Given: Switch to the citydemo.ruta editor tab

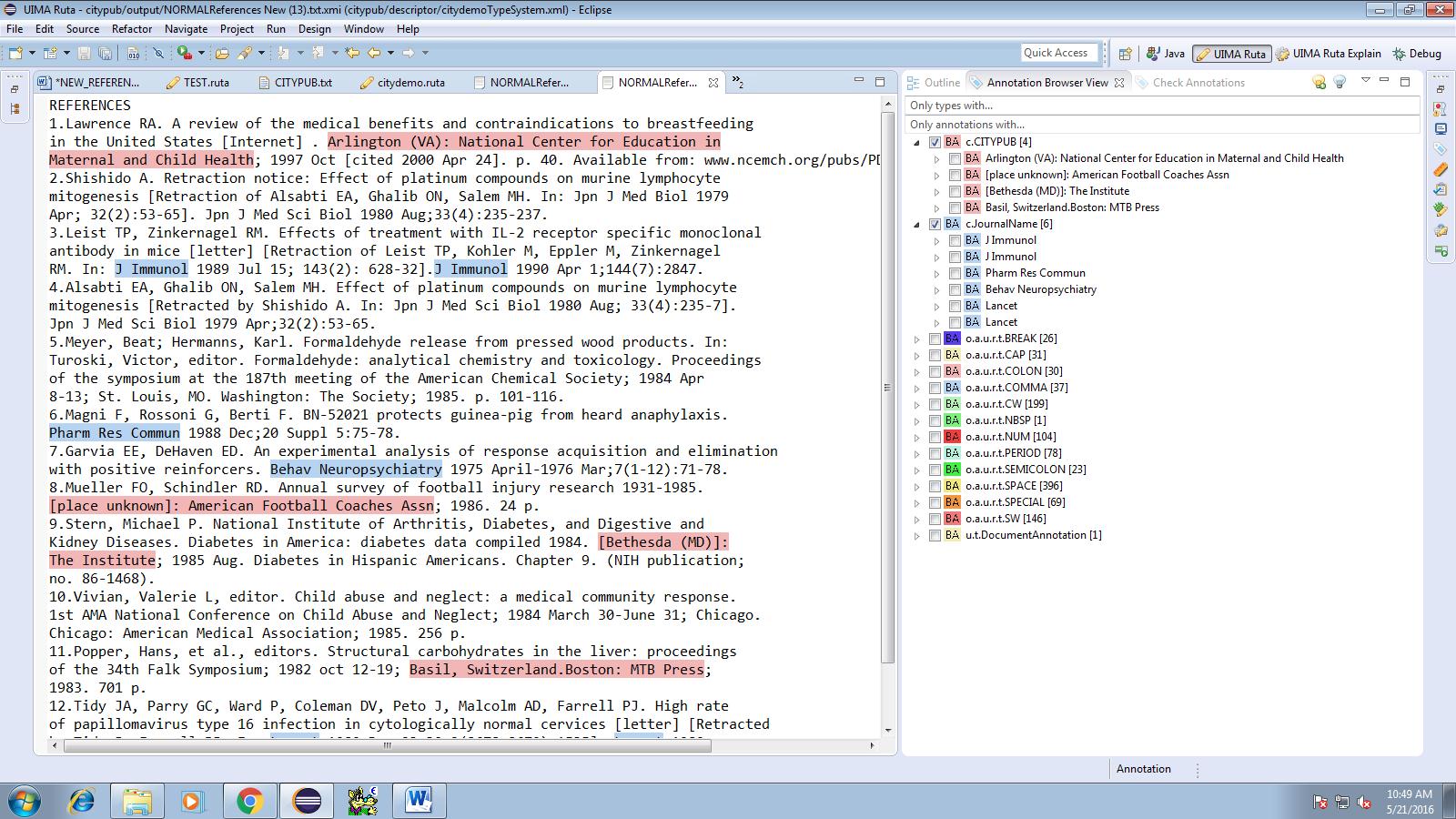Looking at the screenshot, I should [410, 83].
